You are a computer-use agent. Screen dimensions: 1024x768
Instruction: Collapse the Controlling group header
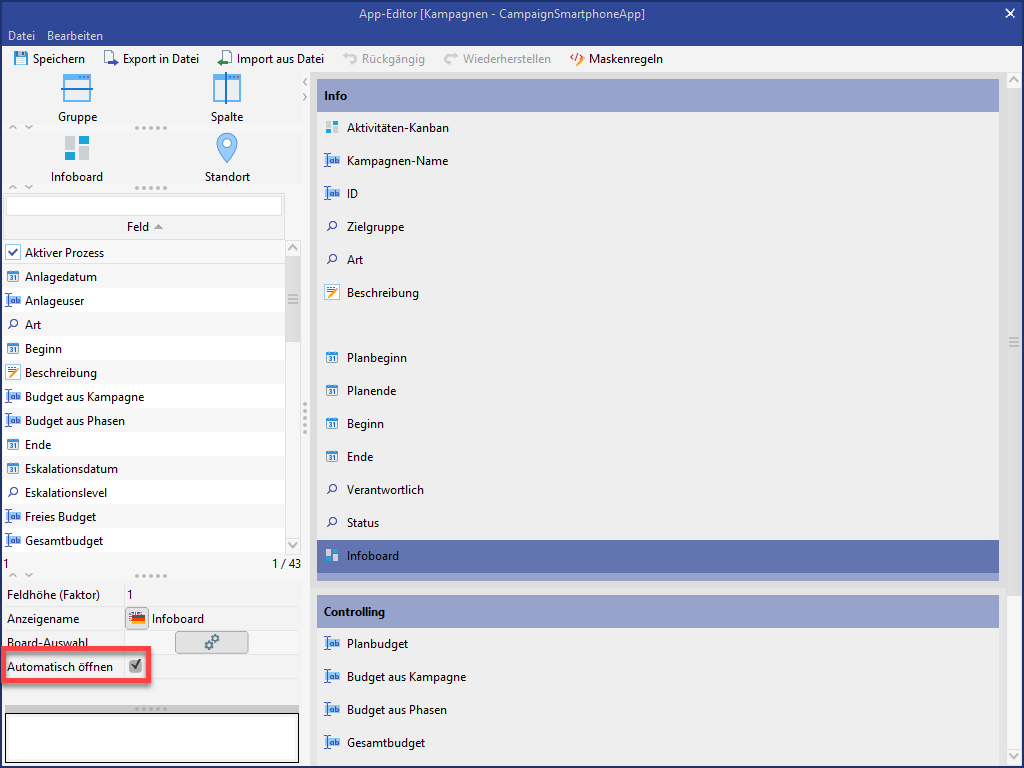click(x=658, y=611)
